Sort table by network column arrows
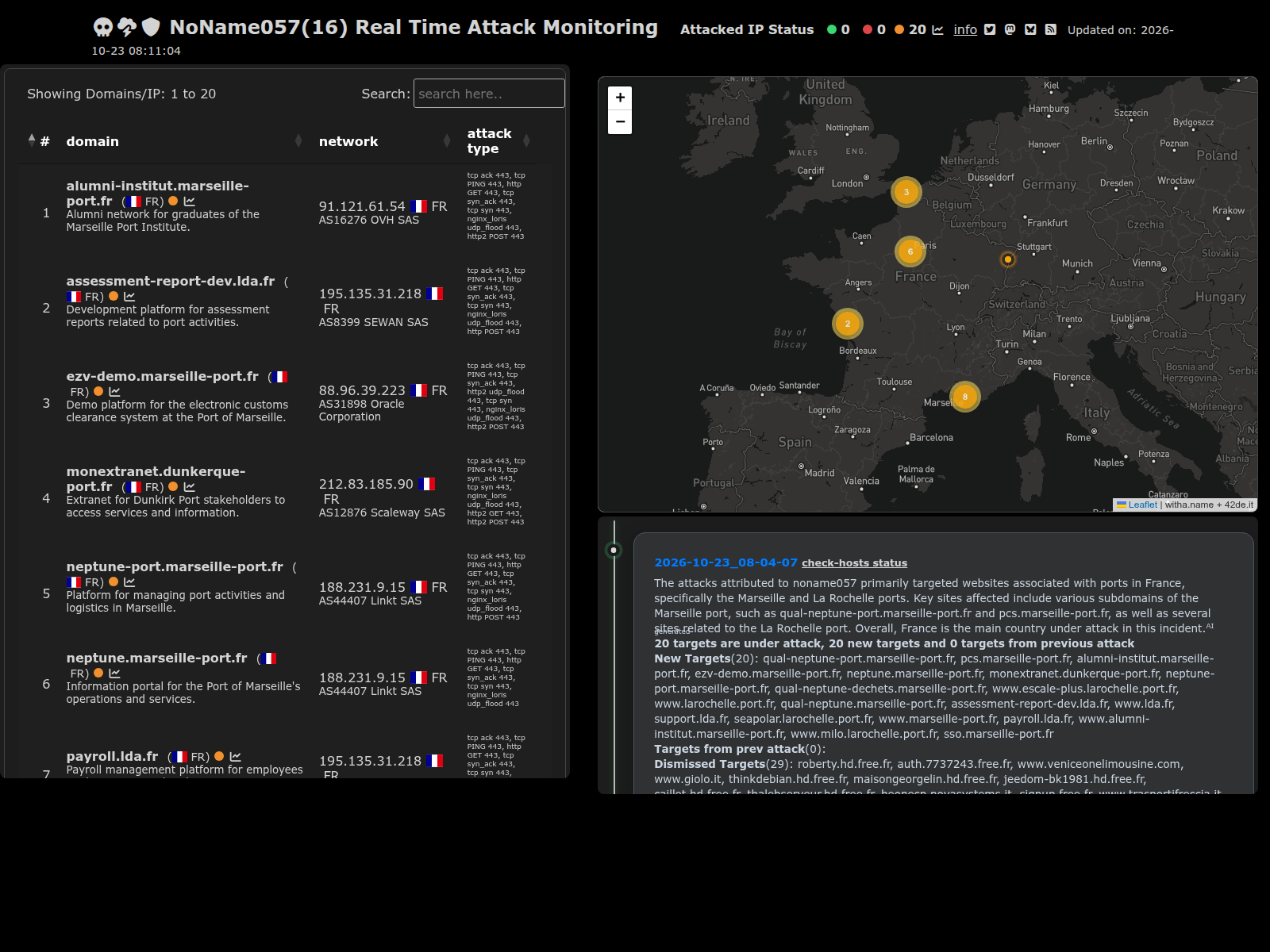 pos(447,141)
